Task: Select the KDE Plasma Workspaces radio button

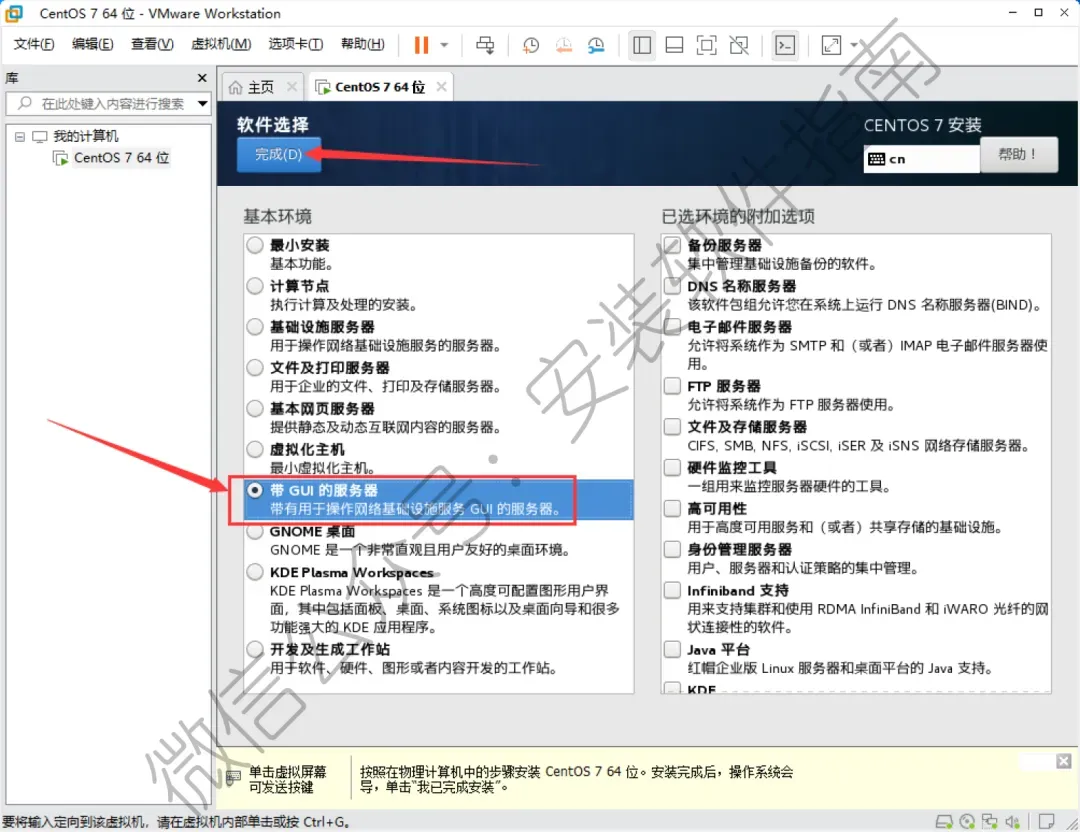Action: [255, 572]
